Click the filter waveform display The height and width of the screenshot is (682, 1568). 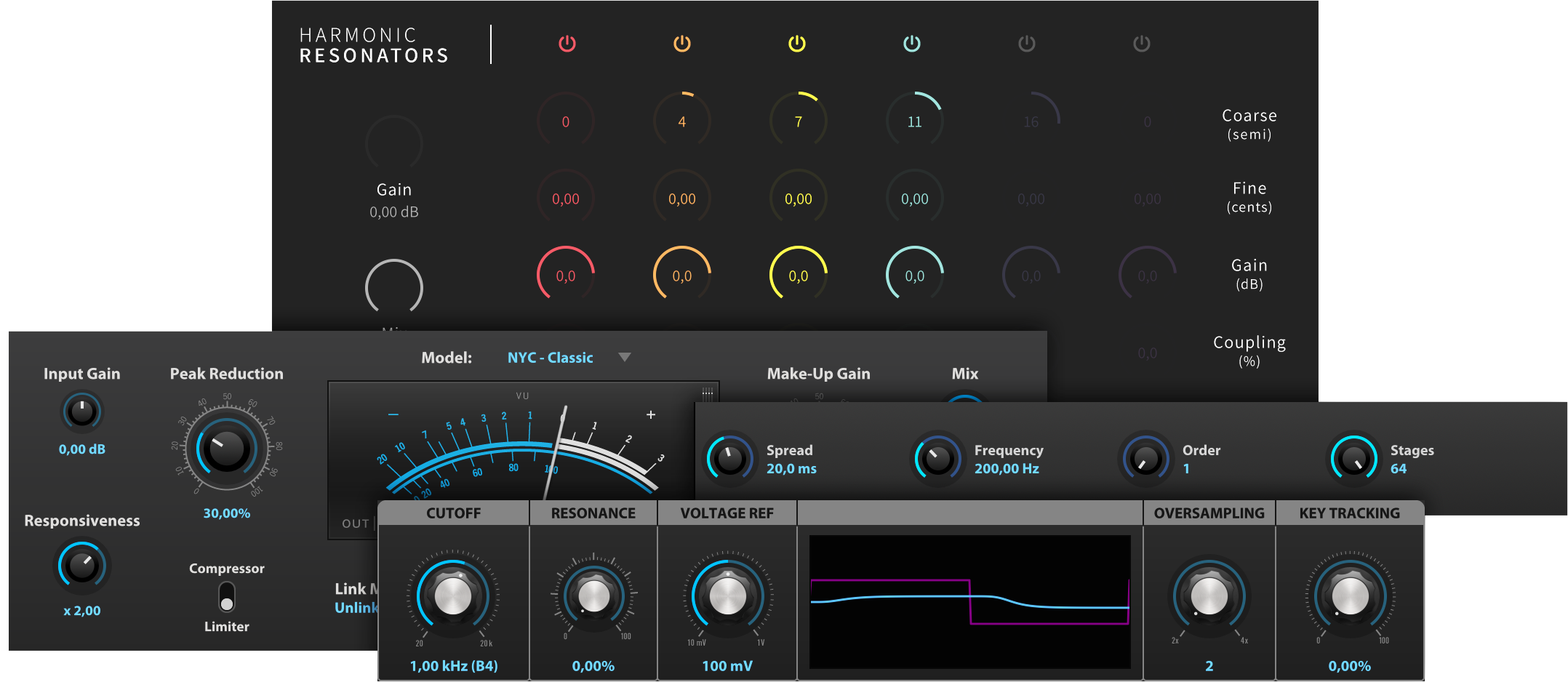coord(969,601)
